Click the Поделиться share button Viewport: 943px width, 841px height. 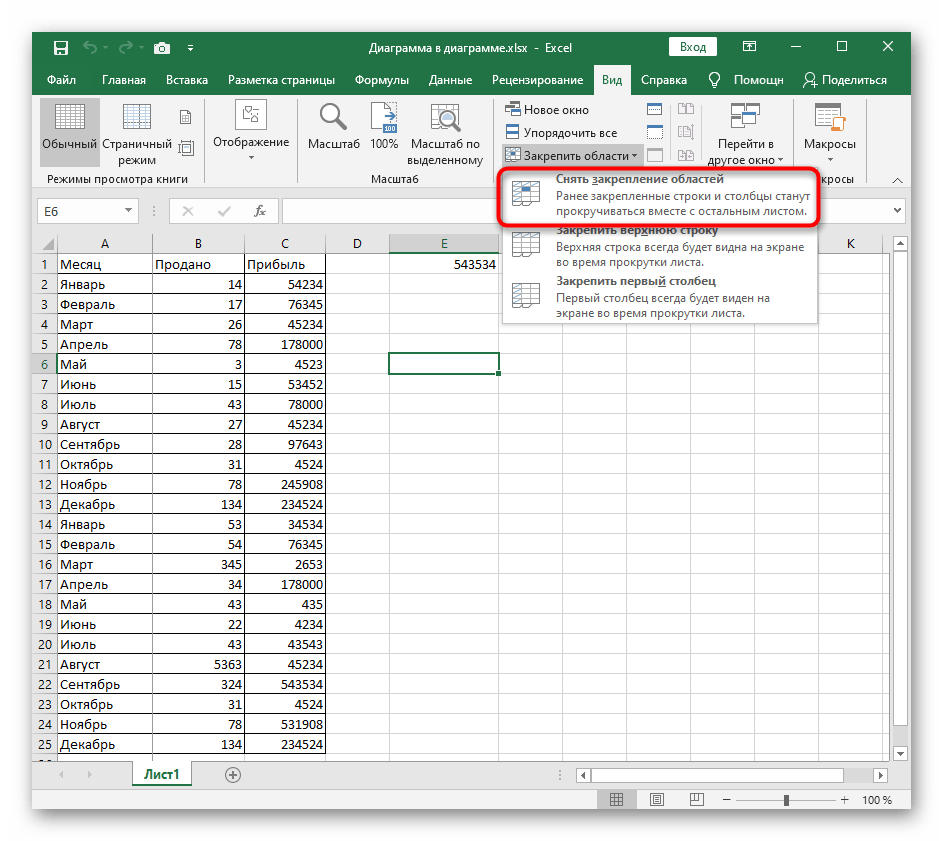[x=846, y=80]
